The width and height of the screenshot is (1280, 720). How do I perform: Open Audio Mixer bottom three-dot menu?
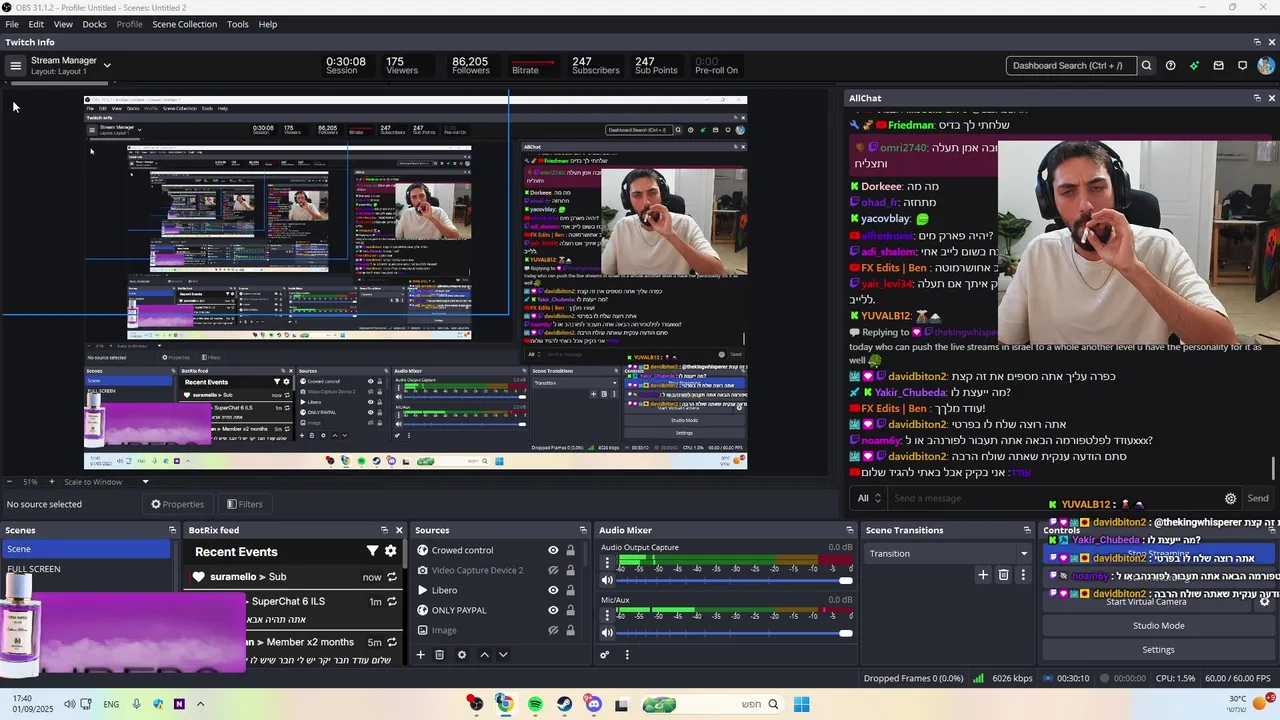pos(627,655)
